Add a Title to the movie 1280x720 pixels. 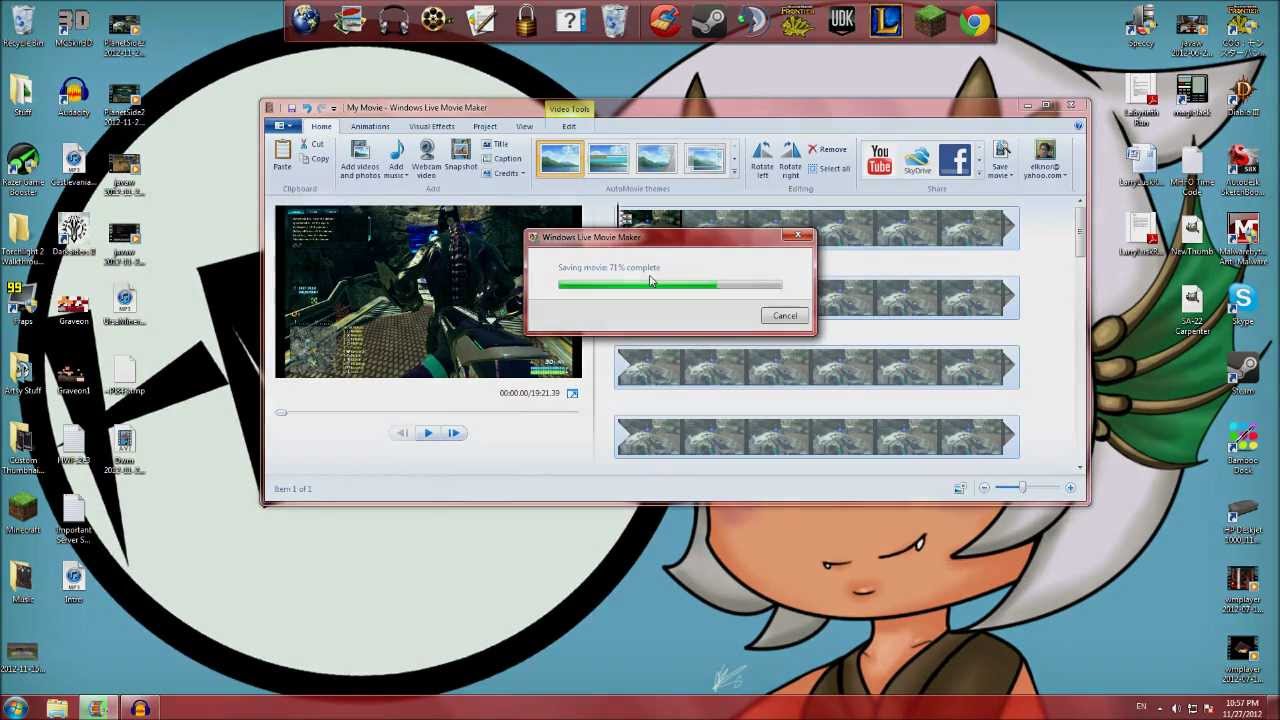pyautogui.click(x=496, y=144)
